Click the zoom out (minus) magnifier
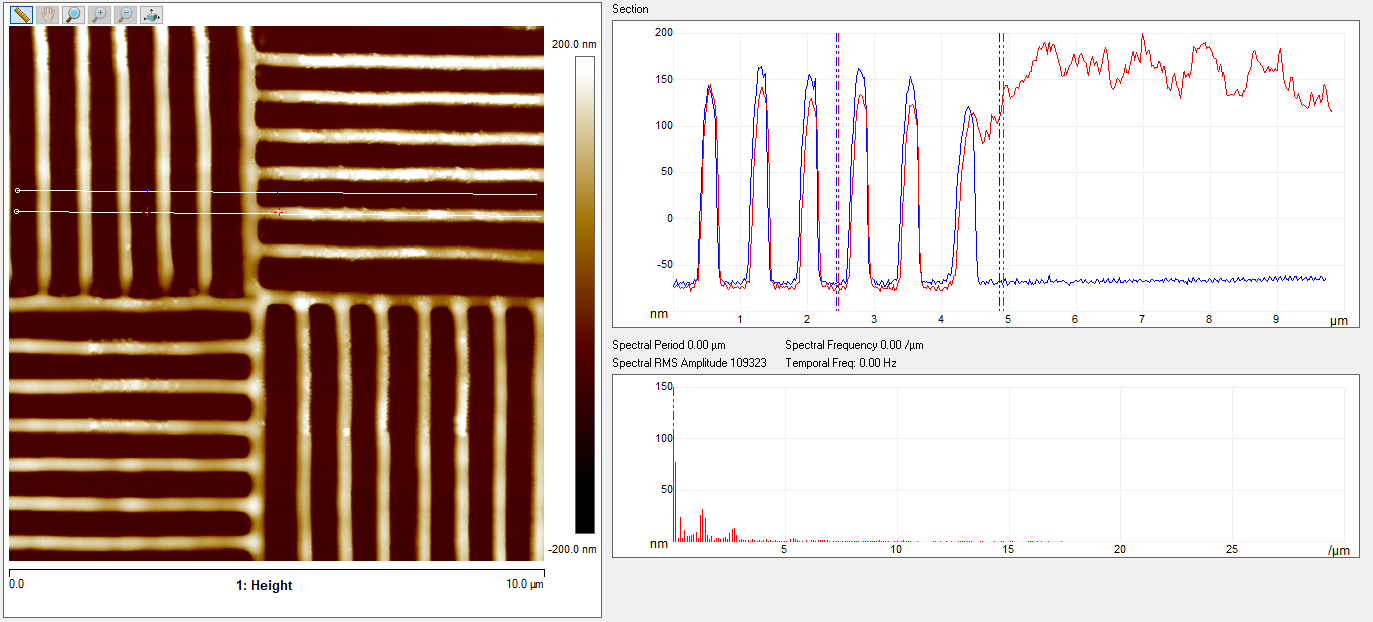 pyautogui.click(x=125, y=15)
